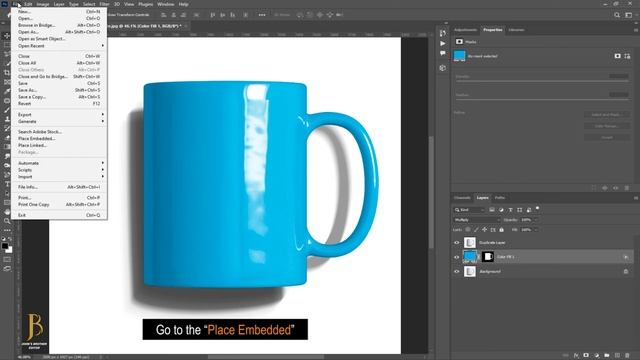640x360 pixels.
Task: Open the Comments panel icon
Action: tap(443, 53)
